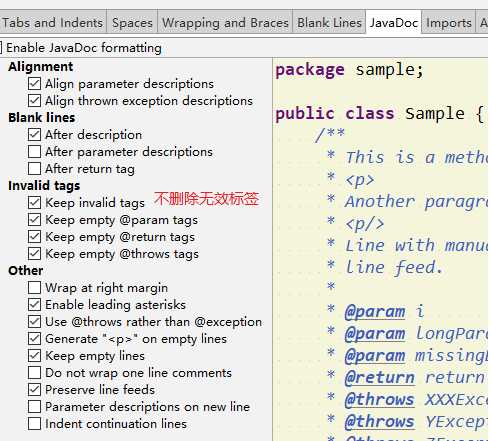Click the '@return' tag in preview
Image resolution: width=491 pixels, height=441 pixels.
[380, 378]
